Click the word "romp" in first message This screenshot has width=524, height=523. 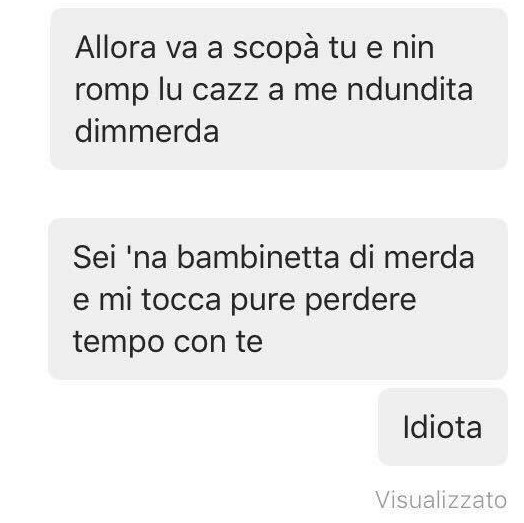point(112,91)
